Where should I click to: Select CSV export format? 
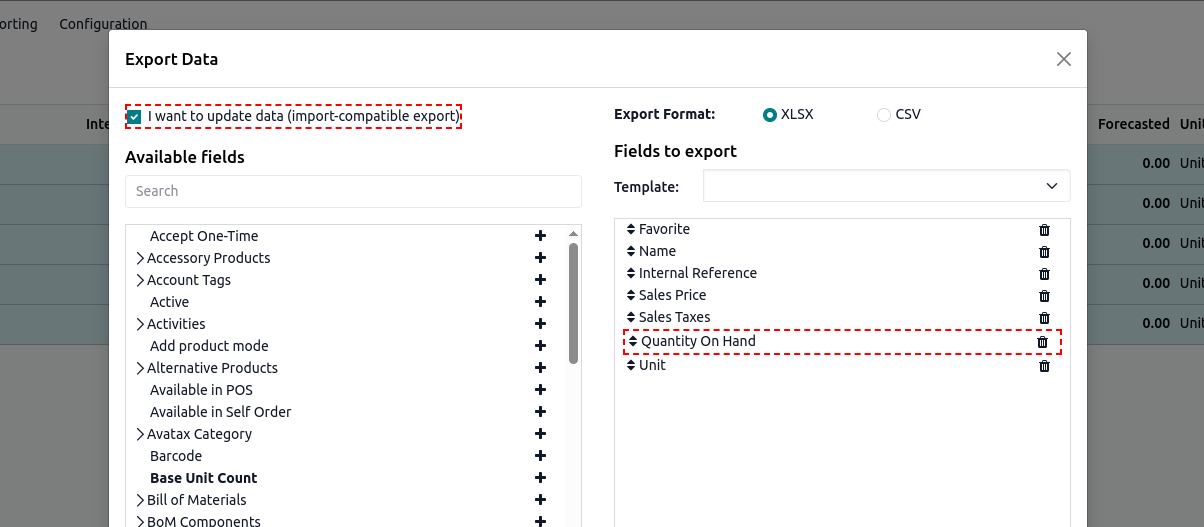click(x=883, y=115)
